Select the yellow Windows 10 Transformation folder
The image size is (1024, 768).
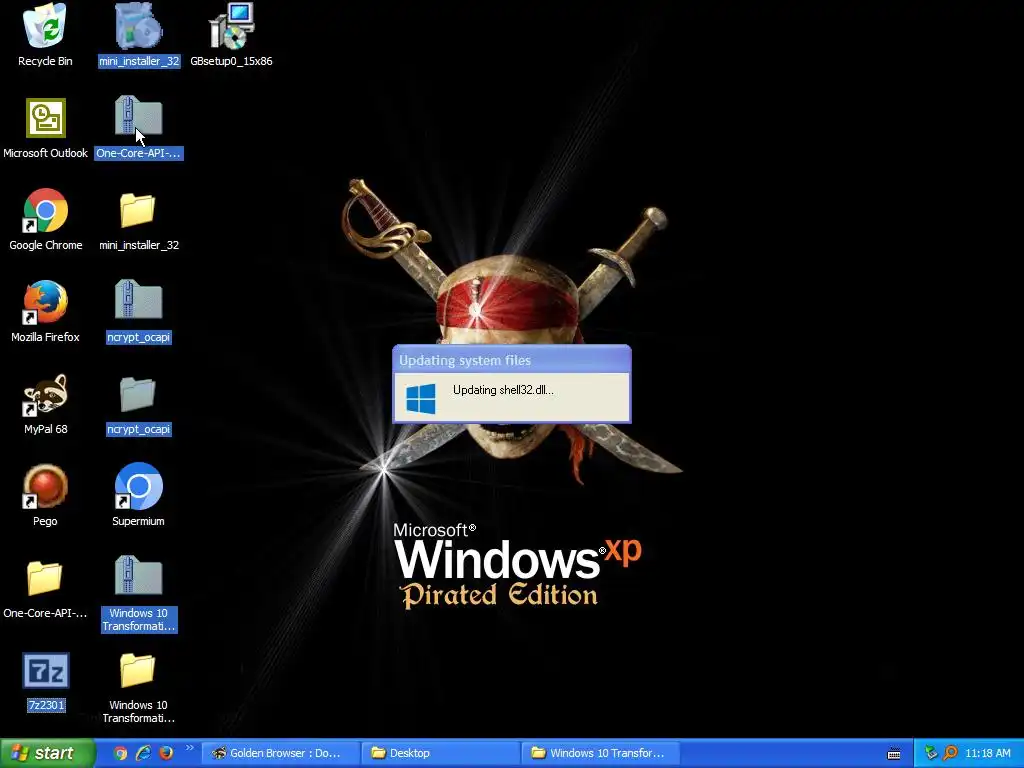(x=138, y=688)
